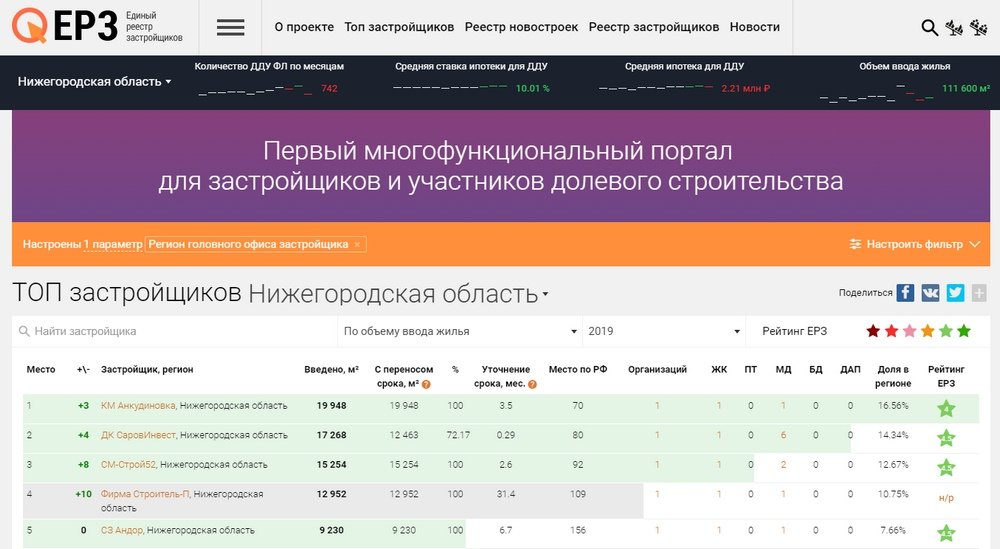Click rating star of ДК СаровИнвест

click(946, 438)
